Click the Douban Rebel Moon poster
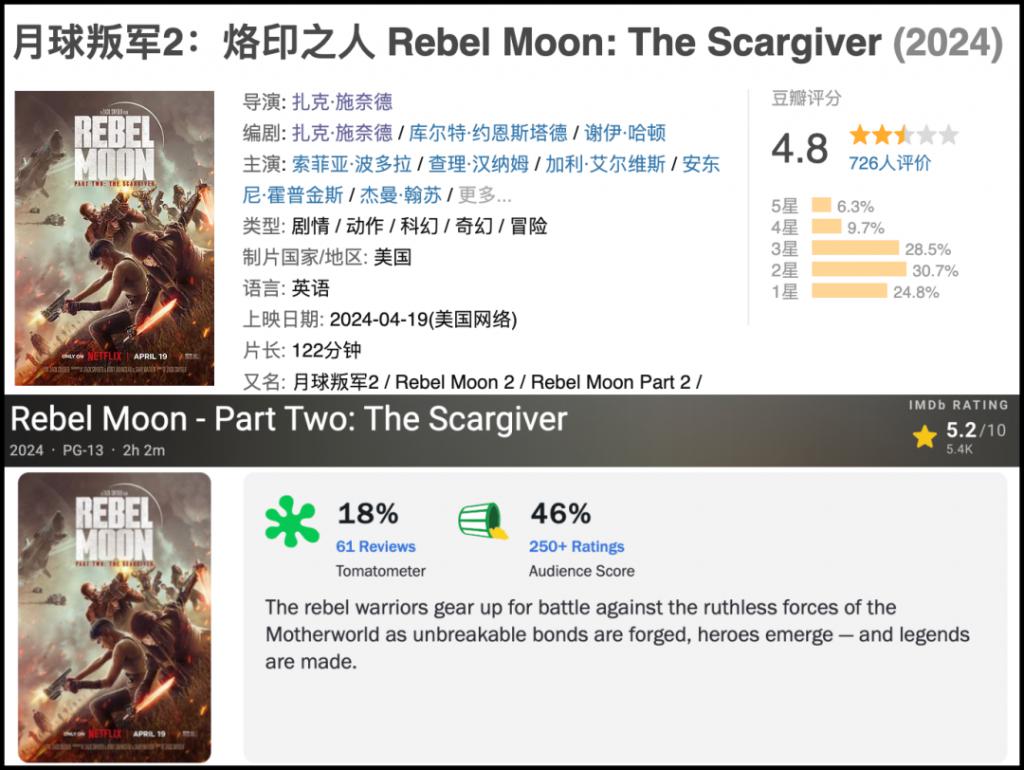 pos(115,238)
